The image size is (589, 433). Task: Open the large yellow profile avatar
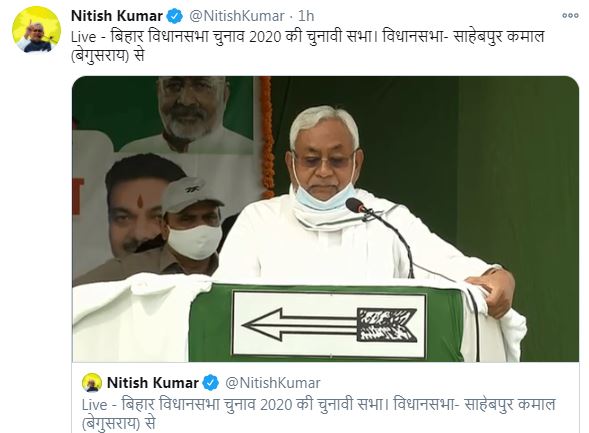point(36,29)
